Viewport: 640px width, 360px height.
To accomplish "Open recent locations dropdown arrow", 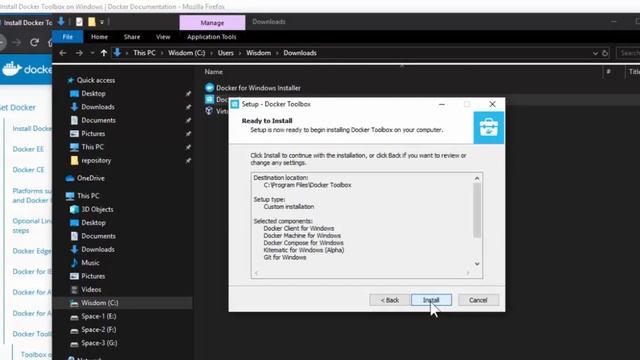I will click(x=92, y=53).
